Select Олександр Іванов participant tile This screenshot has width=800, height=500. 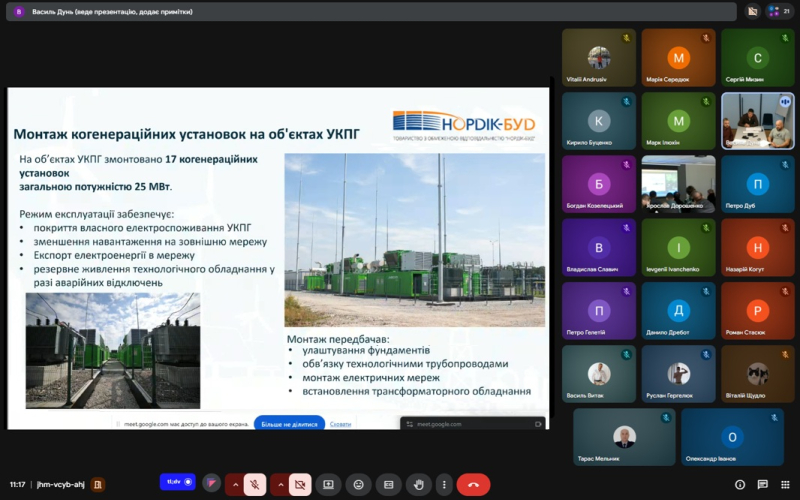[732, 437]
